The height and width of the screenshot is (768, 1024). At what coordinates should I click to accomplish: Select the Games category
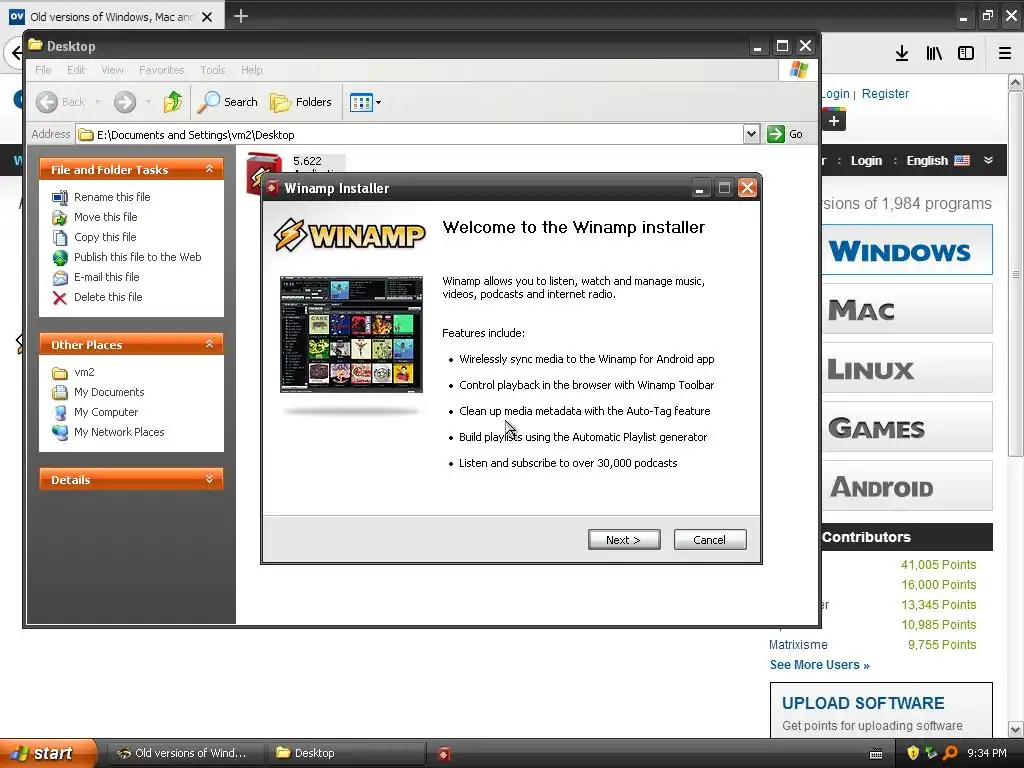click(x=907, y=428)
